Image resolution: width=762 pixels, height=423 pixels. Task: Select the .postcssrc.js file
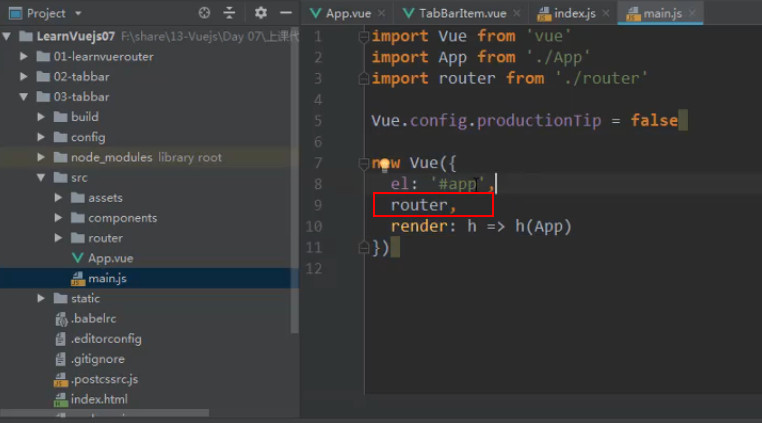(x=104, y=379)
